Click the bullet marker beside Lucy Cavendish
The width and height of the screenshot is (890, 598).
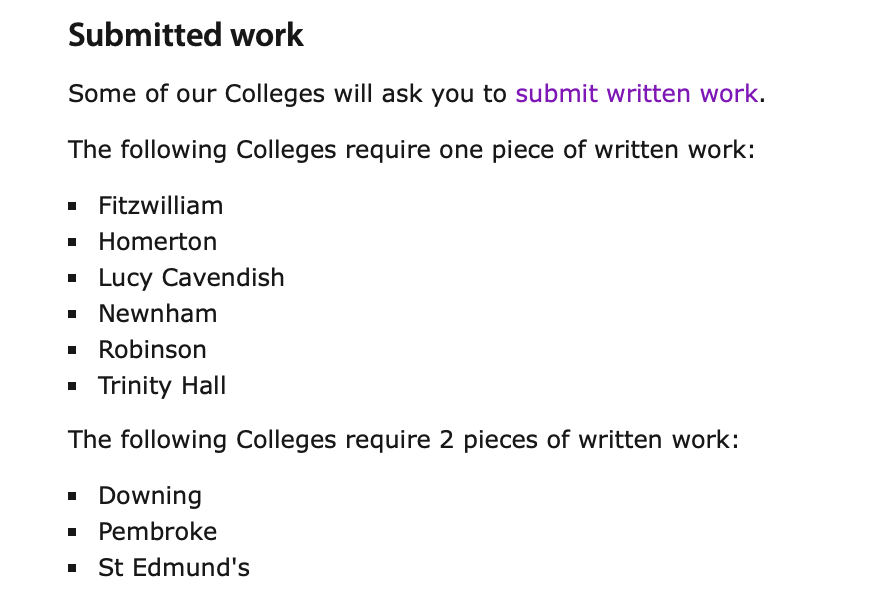[x=72, y=278]
